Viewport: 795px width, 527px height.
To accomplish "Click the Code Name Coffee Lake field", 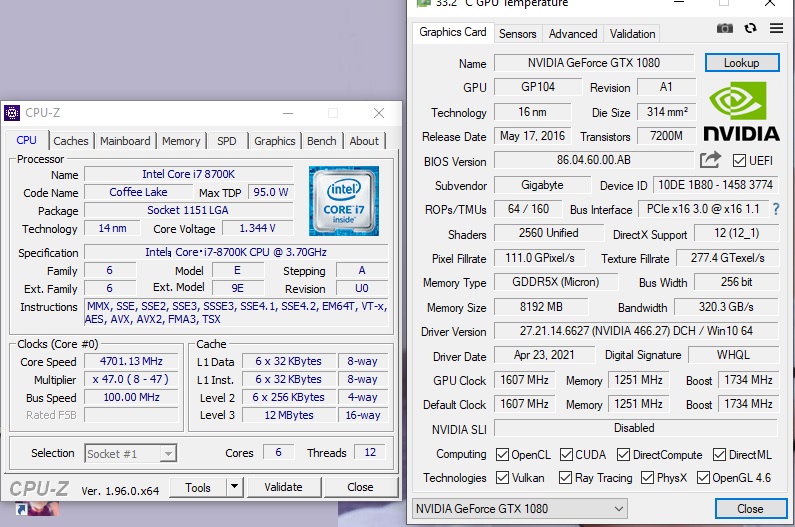I will click(138, 192).
